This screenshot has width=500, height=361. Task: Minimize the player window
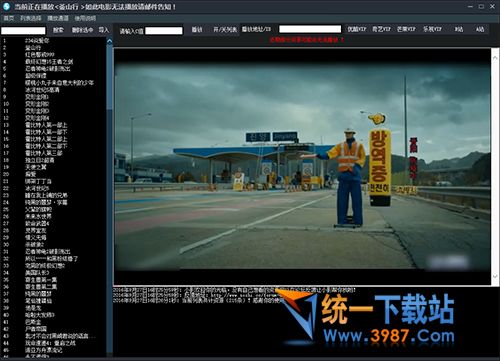pyautogui.click(x=470, y=6)
